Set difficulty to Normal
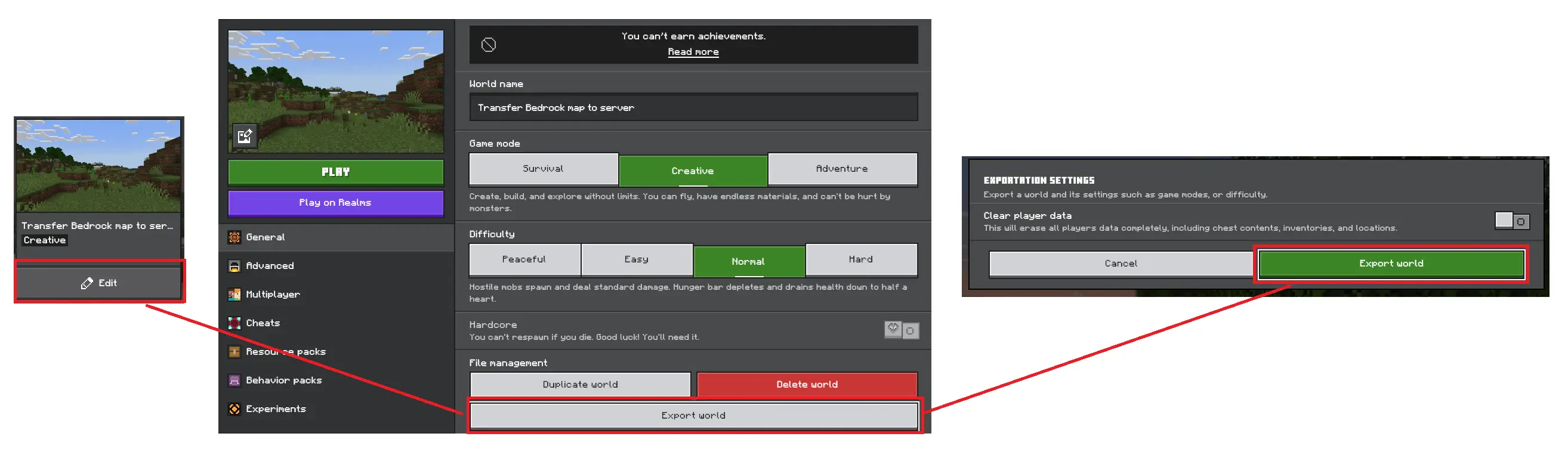Screen dimensions: 1568x452 (749, 261)
